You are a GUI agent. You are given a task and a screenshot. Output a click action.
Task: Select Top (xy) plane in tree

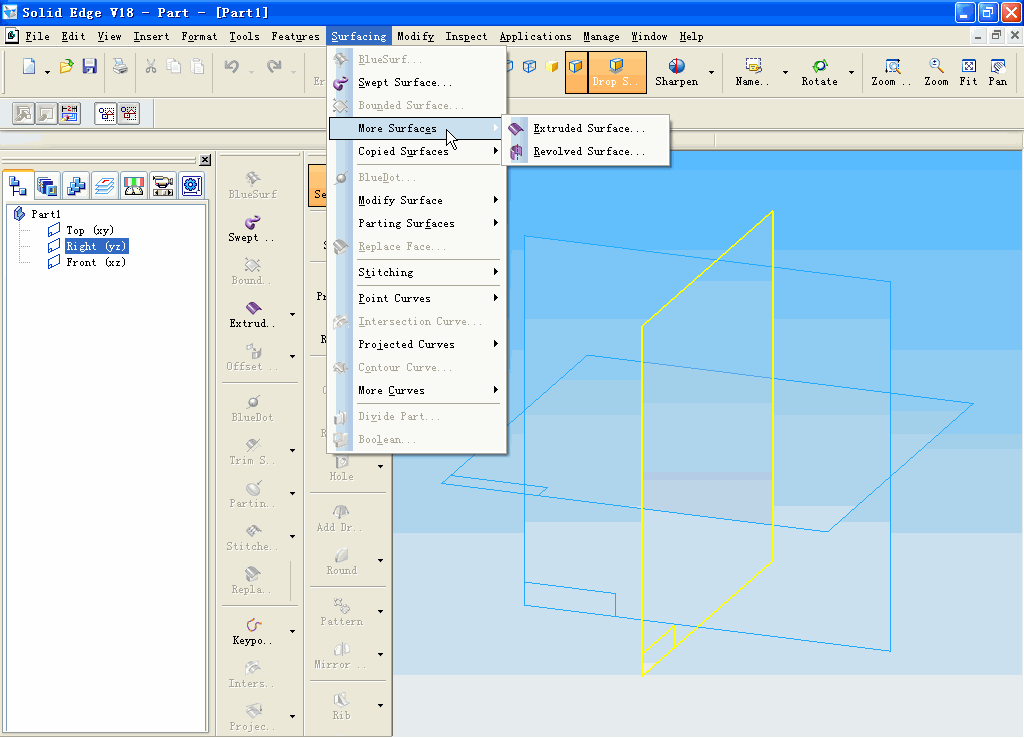(89, 231)
